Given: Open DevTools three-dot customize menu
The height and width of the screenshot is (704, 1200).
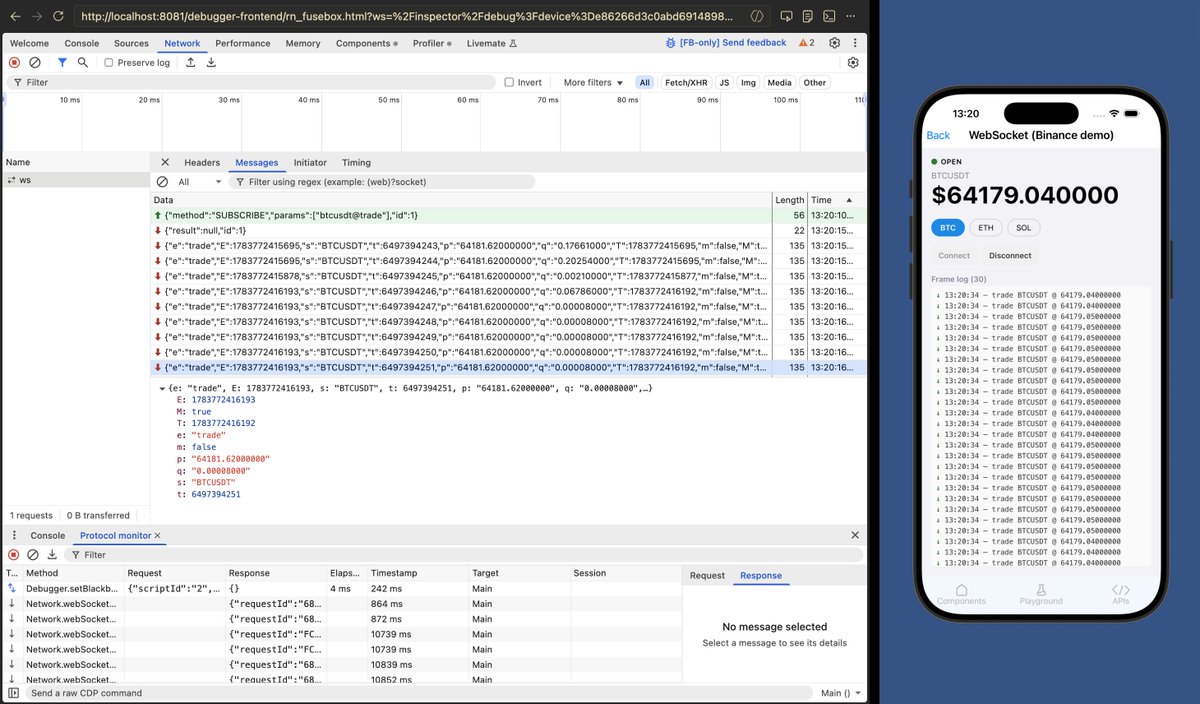Looking at the screenshot, I should 853,43.
